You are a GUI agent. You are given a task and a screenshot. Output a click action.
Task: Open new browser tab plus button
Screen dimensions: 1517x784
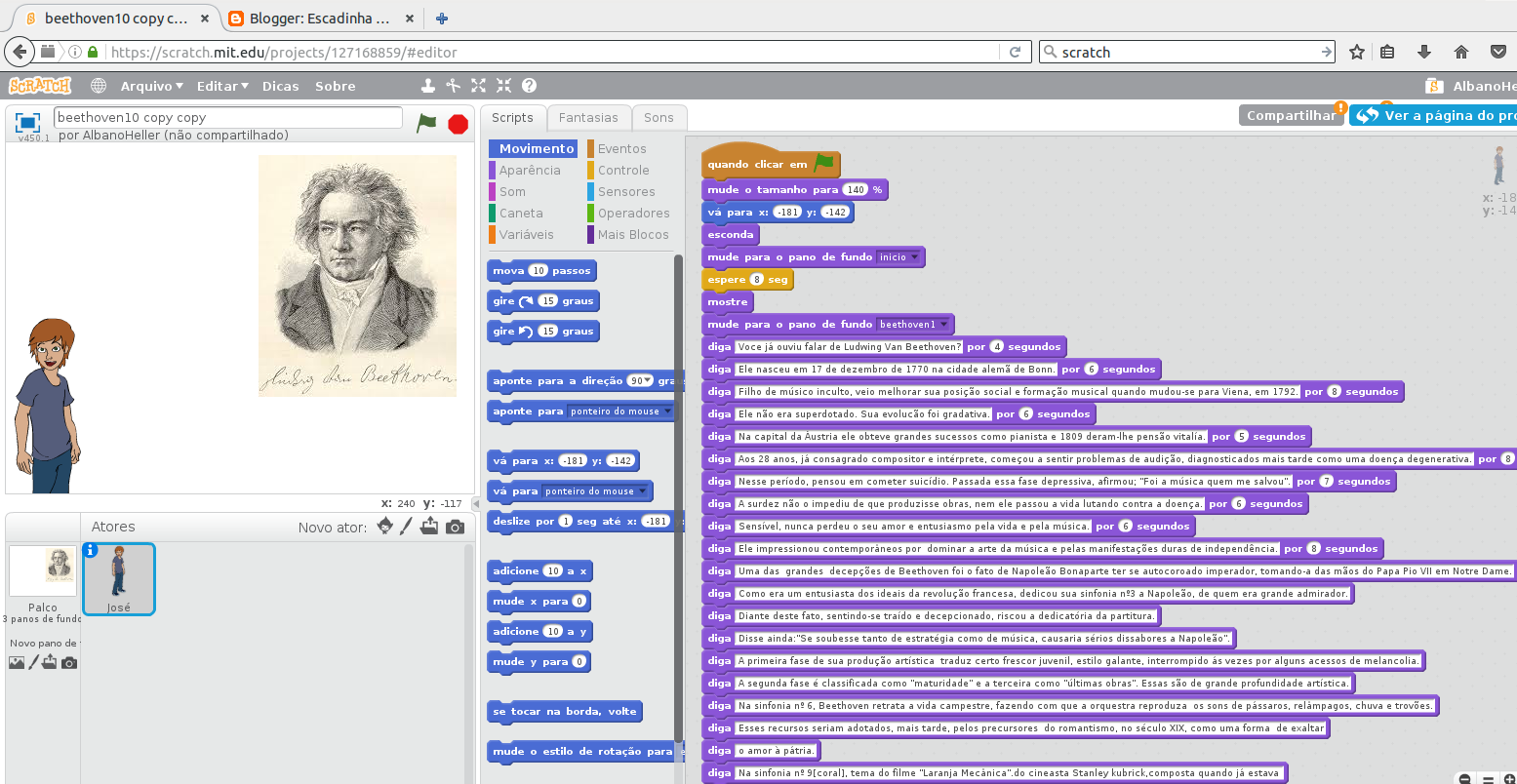click(x=442, y=19)
